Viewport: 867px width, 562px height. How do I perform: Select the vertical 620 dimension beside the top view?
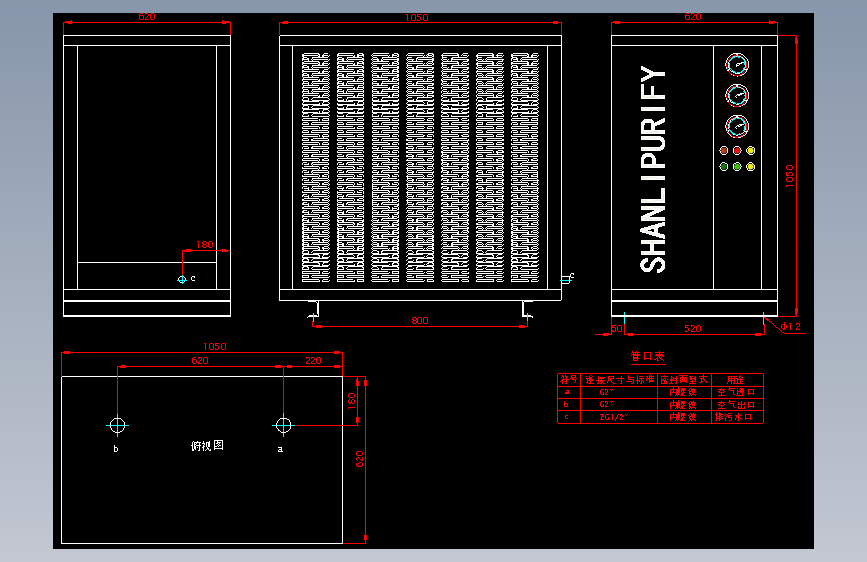pyautogui.click(x=359, y=460)
